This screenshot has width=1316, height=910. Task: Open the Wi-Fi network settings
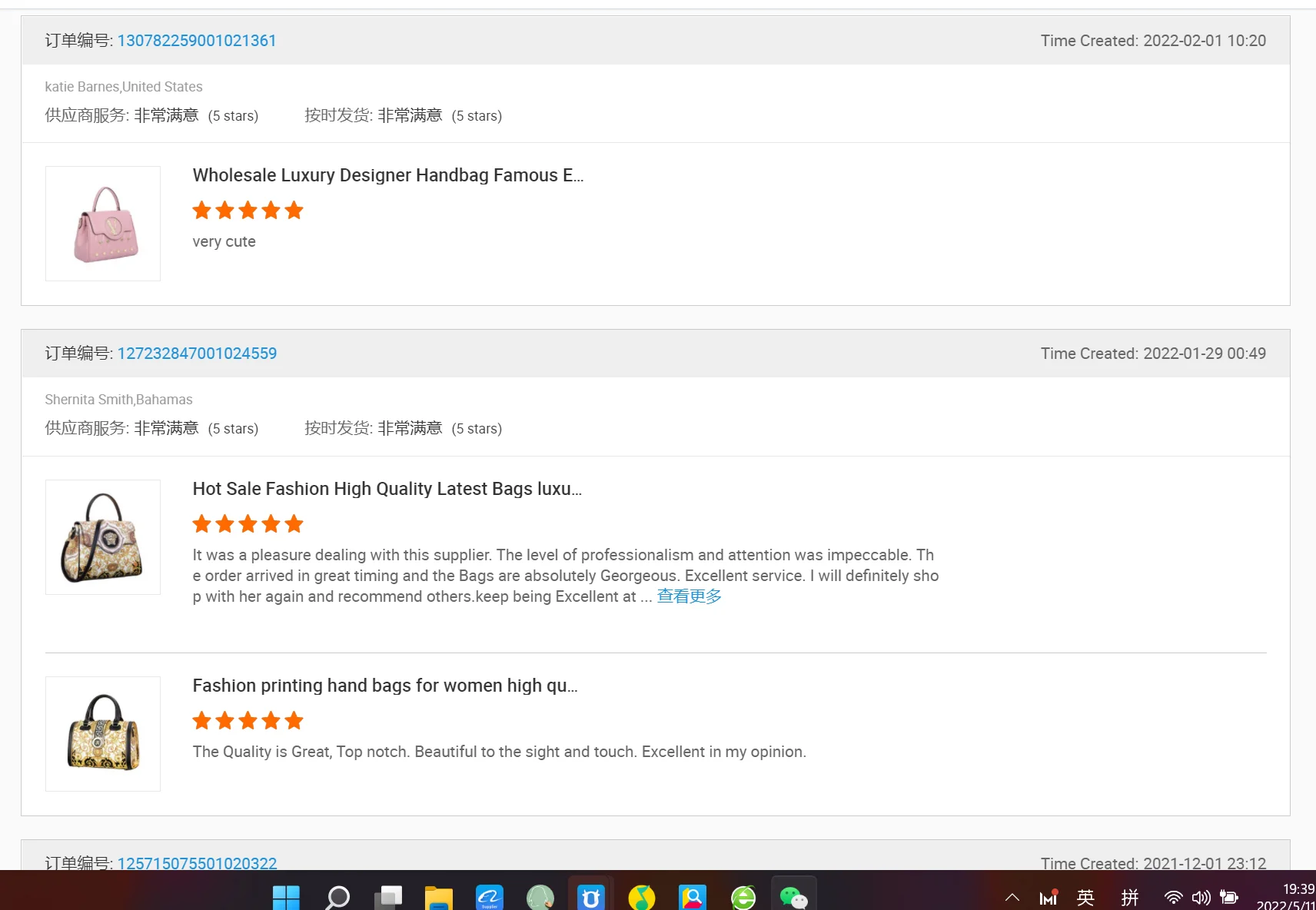click(1173, 897)
